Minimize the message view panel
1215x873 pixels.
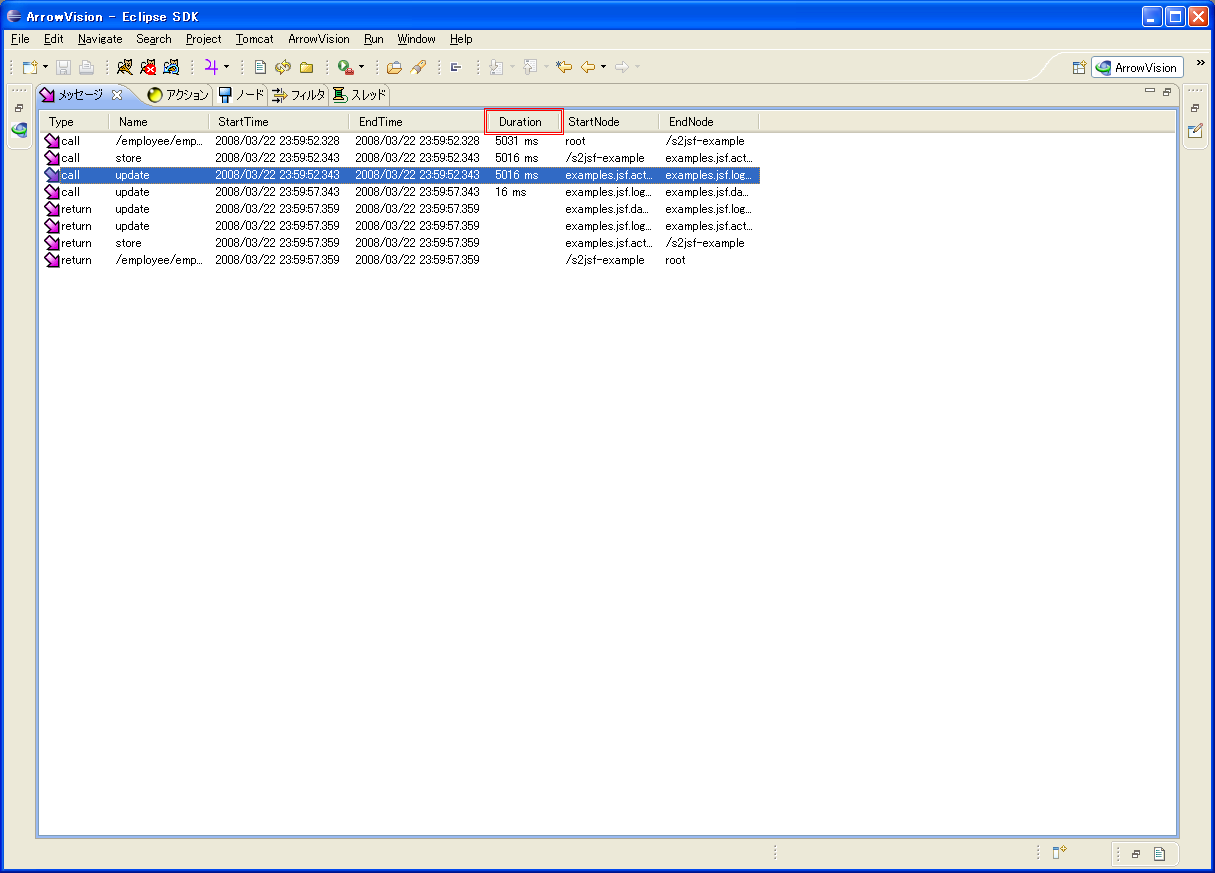(1150, 91)
